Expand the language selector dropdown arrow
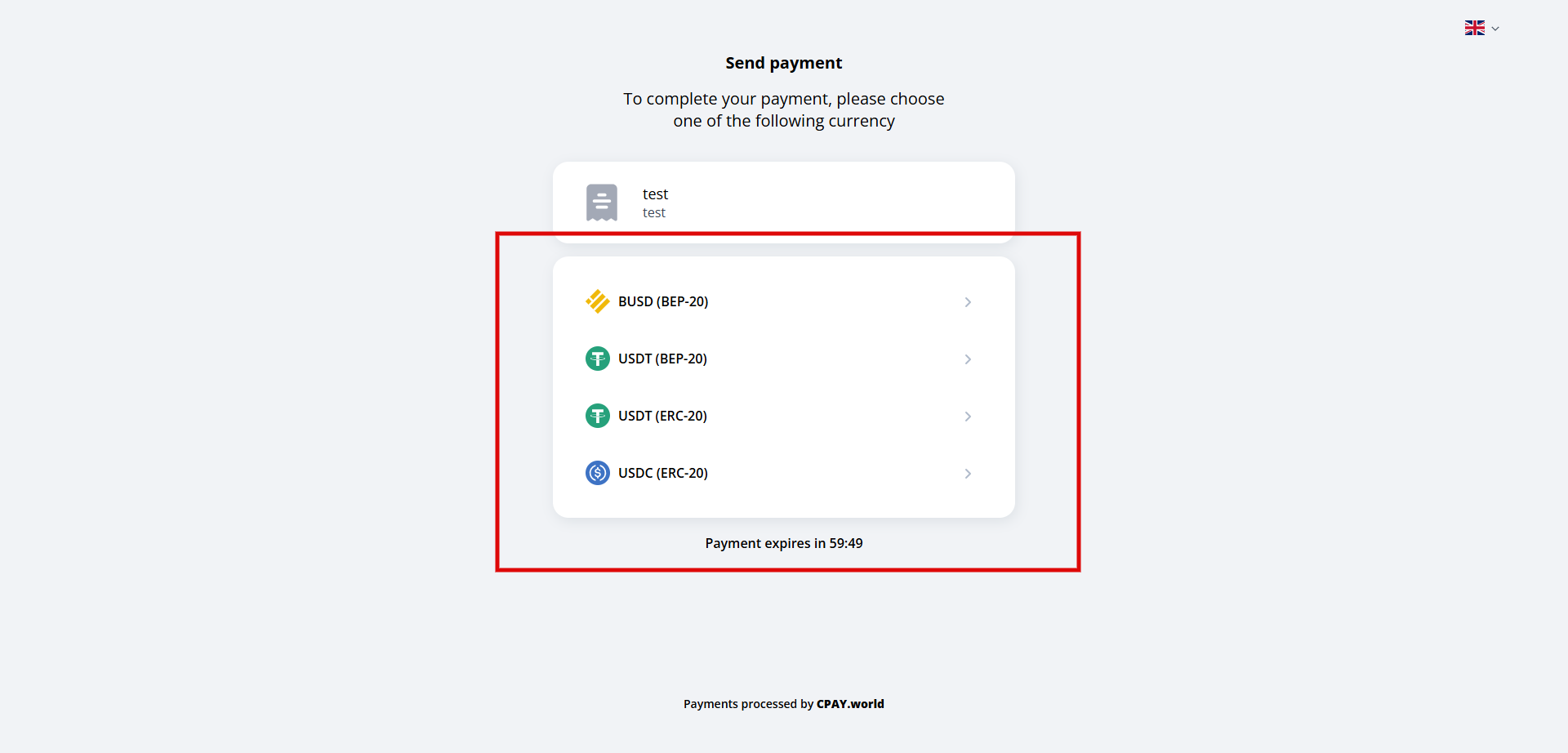Image resolution: width=1568 pixels, height=753 pixels. pyautogui.click(x=1495, y=29)
